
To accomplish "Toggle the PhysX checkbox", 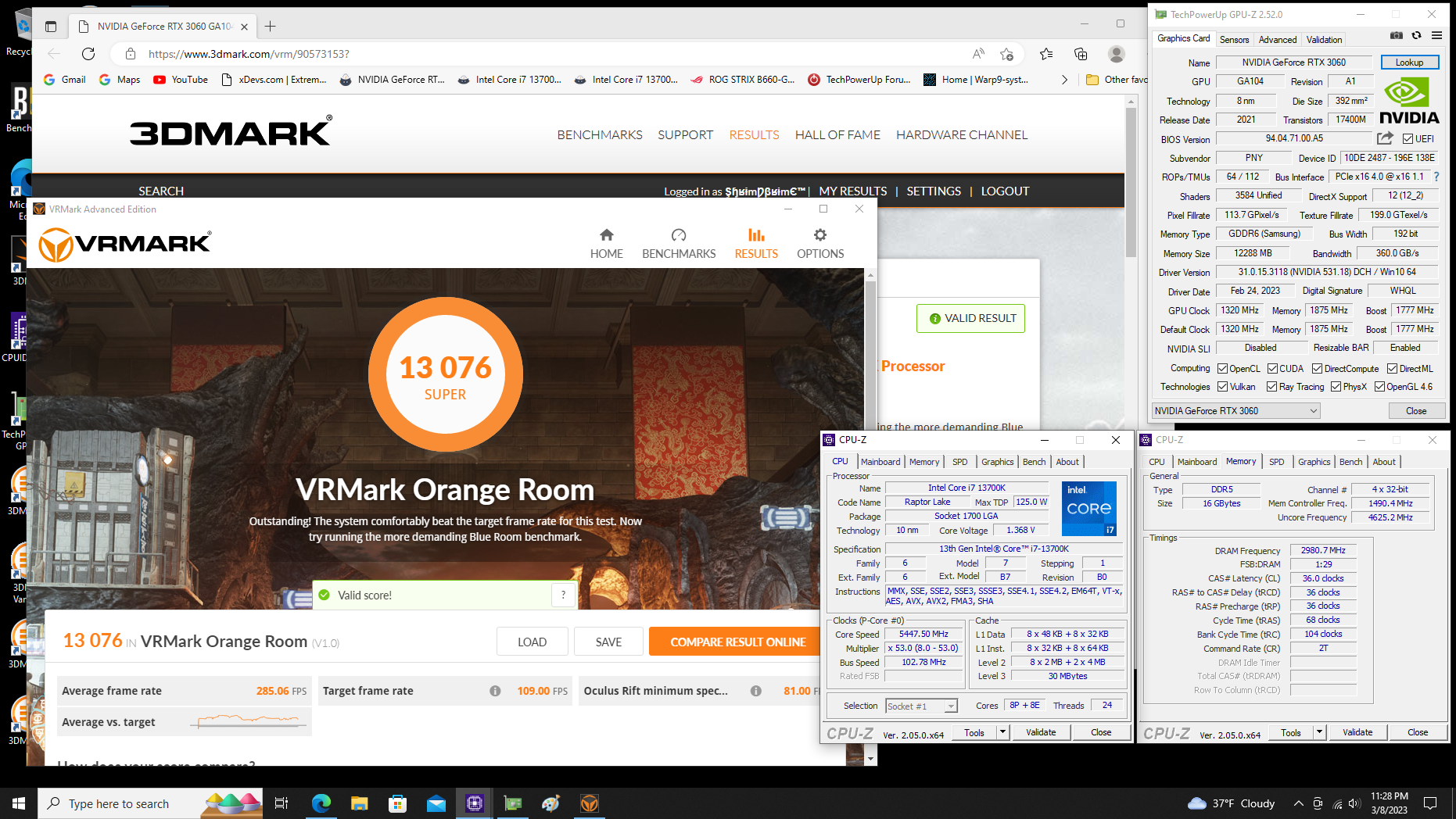I will point(1336,387).
